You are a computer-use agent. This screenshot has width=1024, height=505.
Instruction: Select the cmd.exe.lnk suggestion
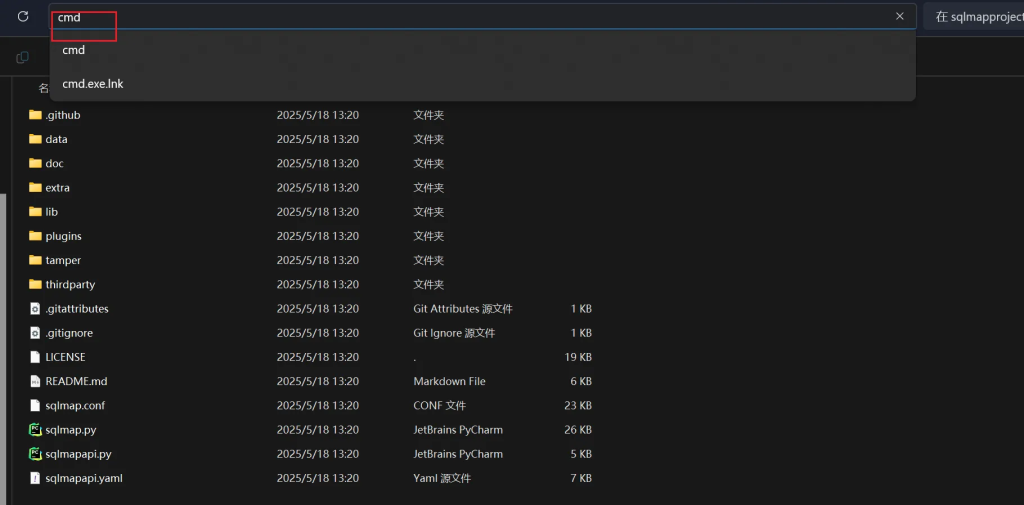coord(483,84)
